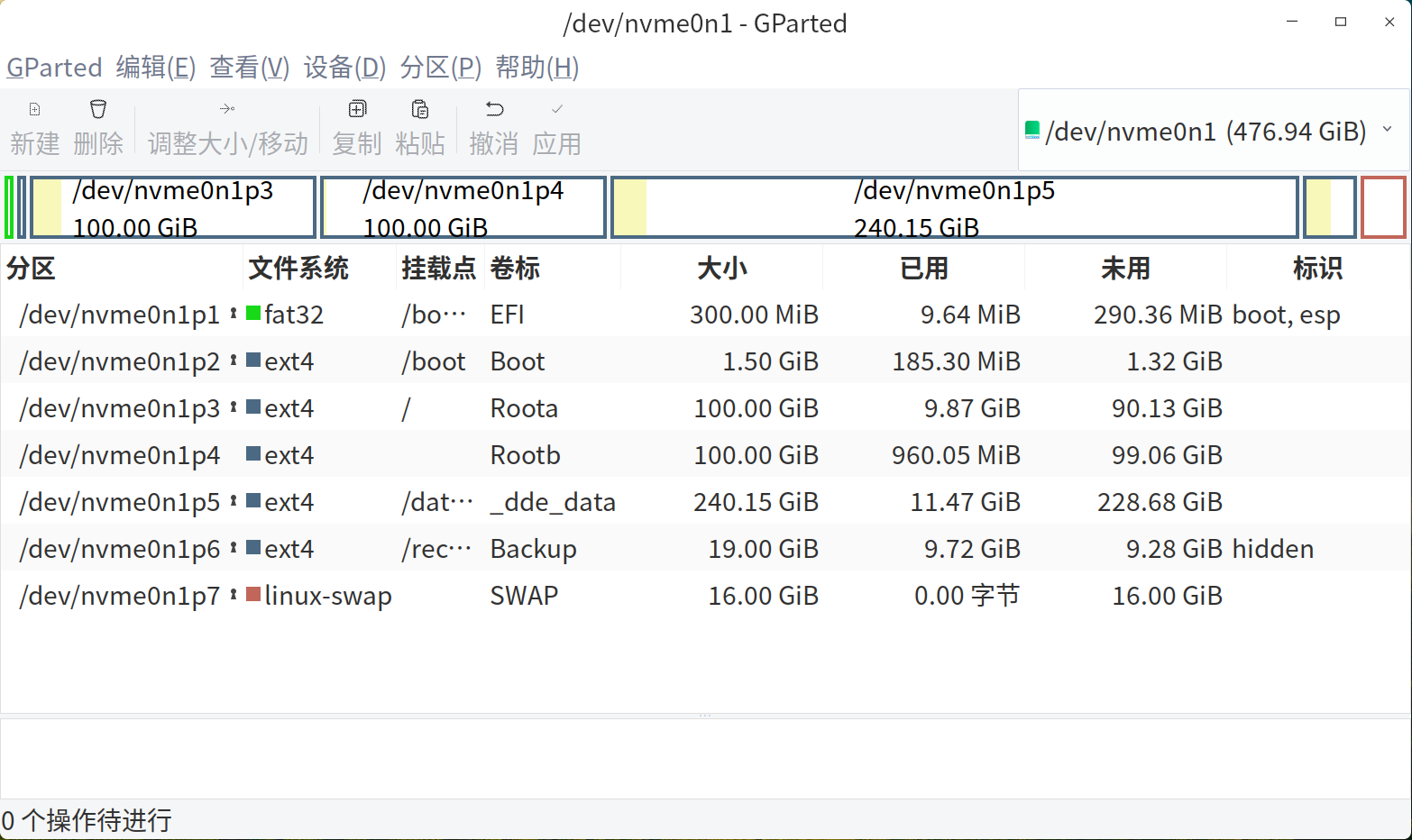Click the mount-status icon beside /dev/nvme0n1p7

click(x=234, y=595)
